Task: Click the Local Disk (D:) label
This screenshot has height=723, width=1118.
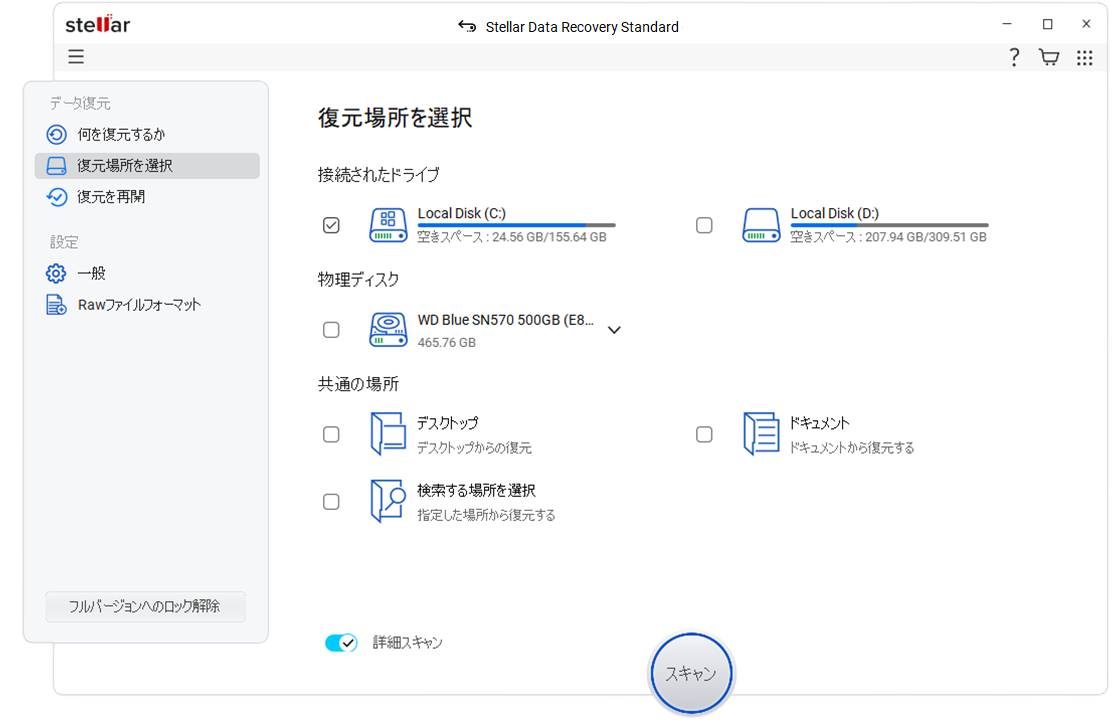Action: (x=834, y=213)
